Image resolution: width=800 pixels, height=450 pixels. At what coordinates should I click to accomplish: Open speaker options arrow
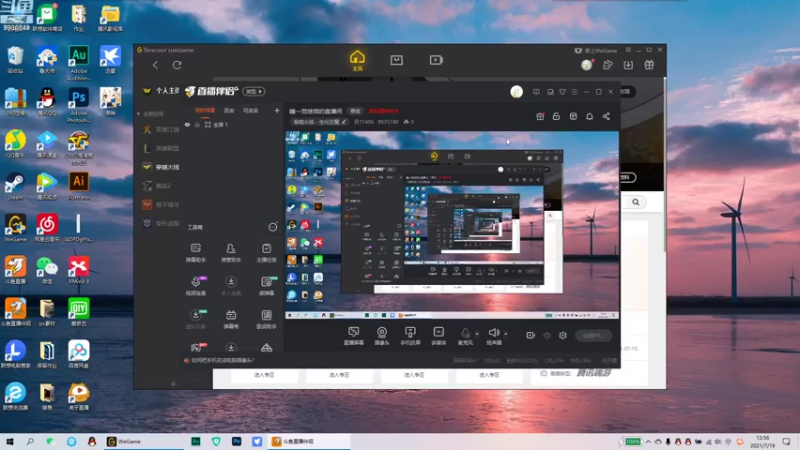tap(506, 334)
